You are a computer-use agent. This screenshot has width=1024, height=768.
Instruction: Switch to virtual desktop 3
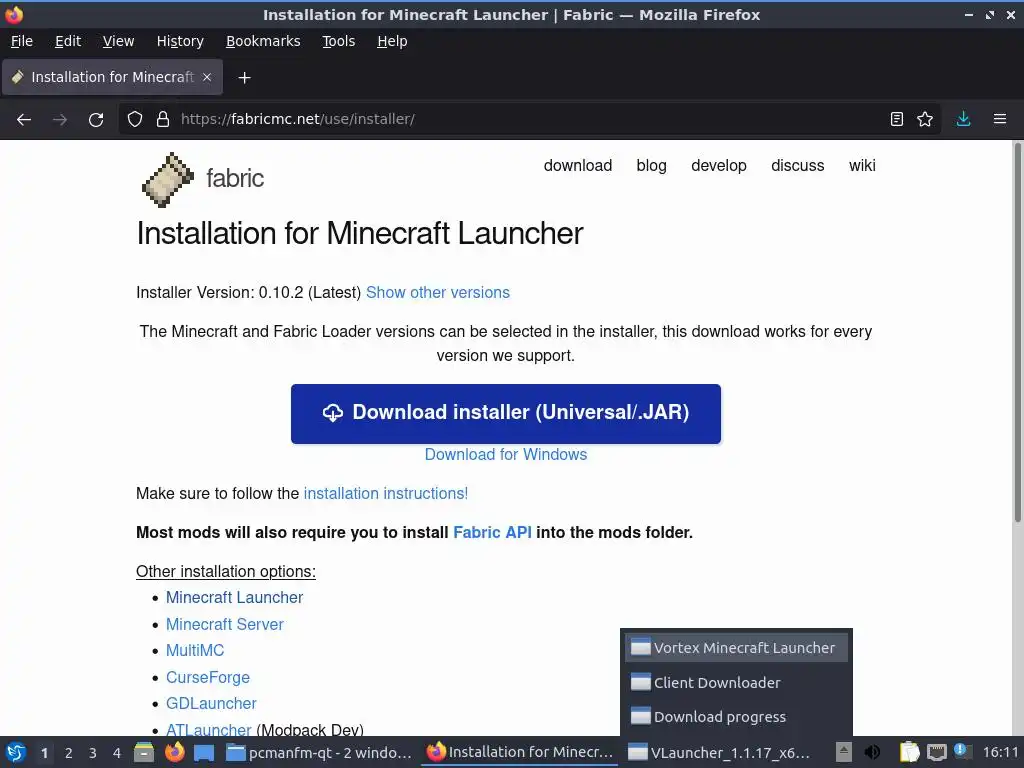click(x=93, y=753)
